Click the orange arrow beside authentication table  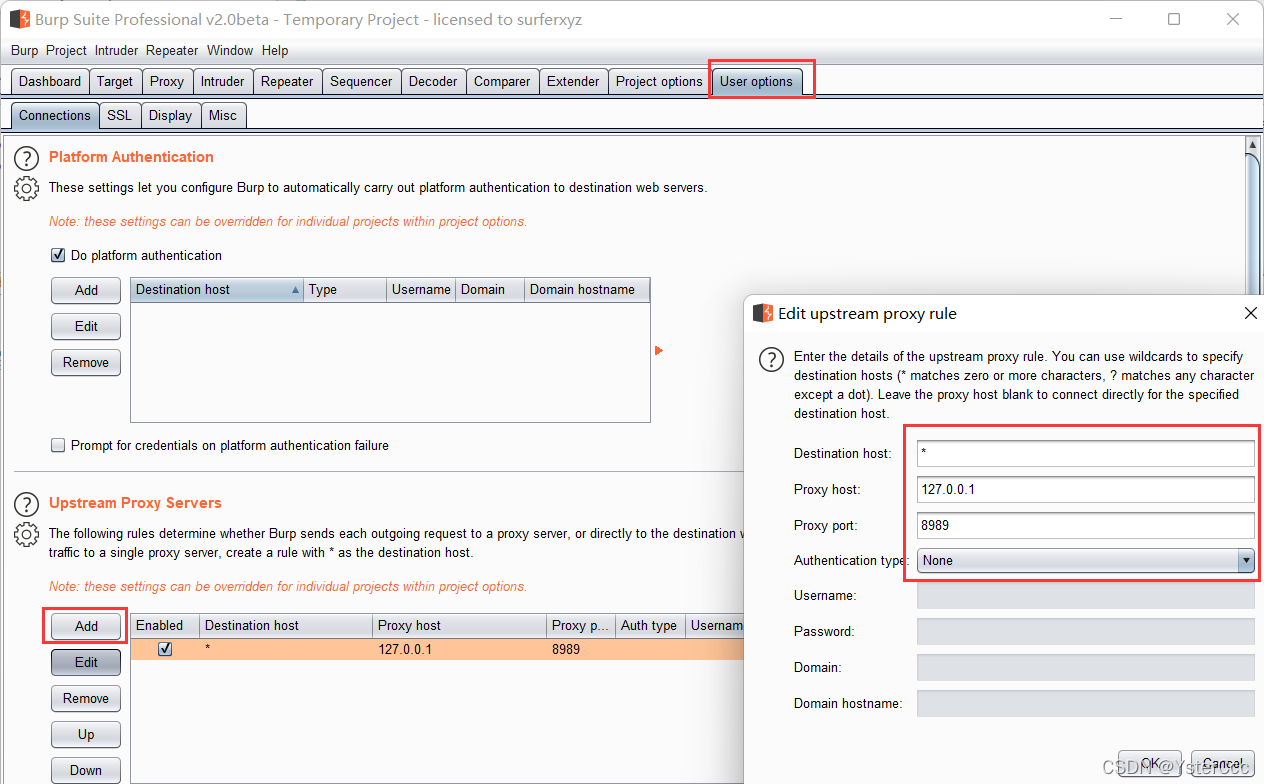tap(659, 350)
